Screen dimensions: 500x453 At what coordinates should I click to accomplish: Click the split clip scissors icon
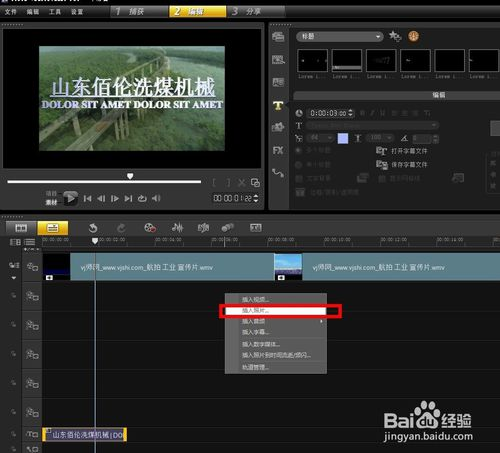(242, 183)
